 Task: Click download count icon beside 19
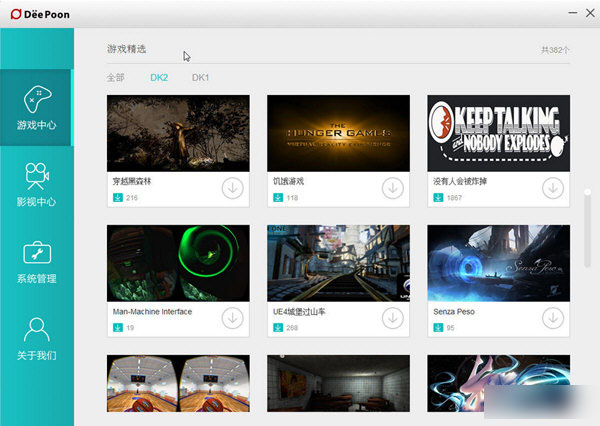(118, 328)
